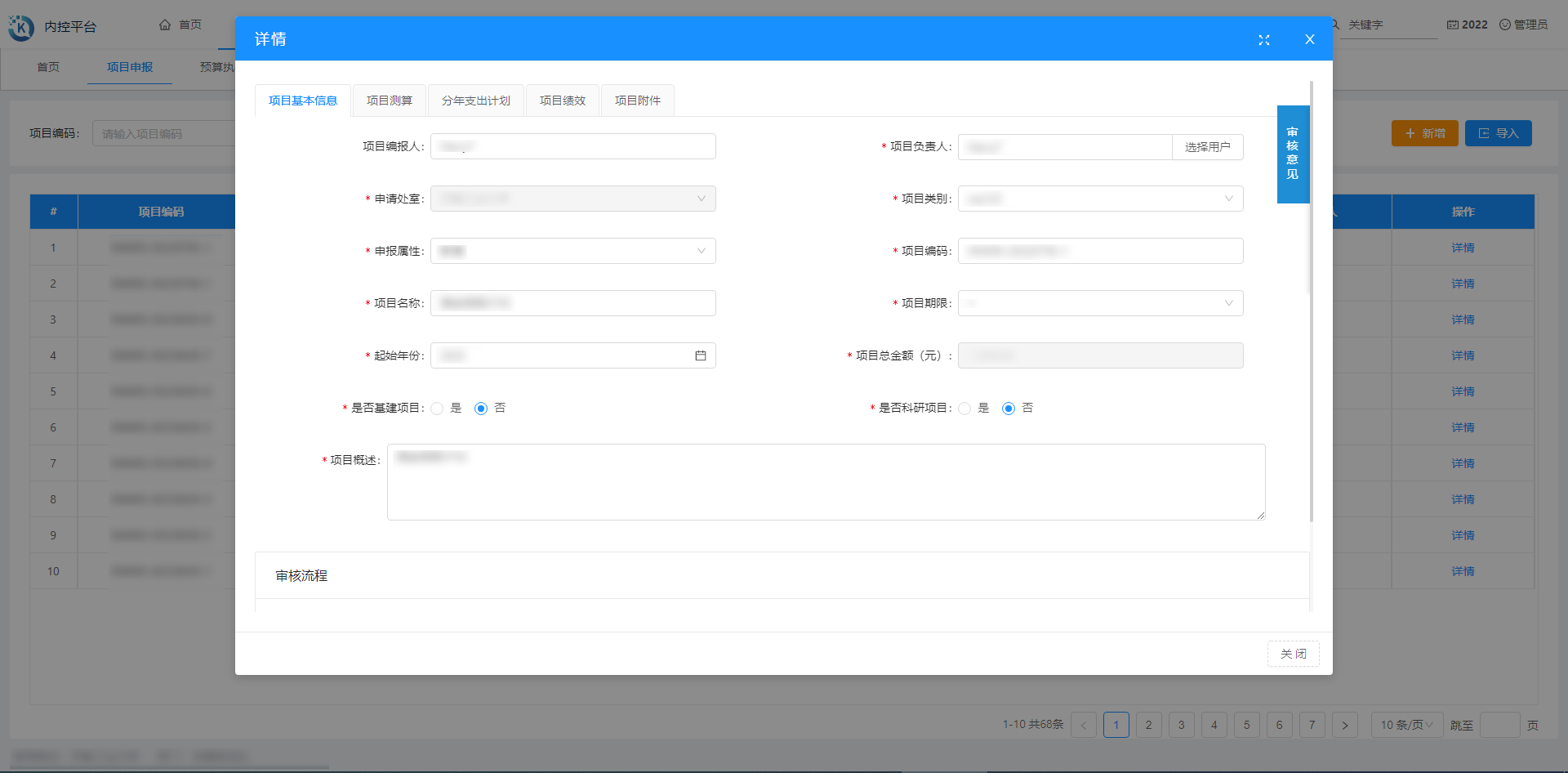Expand the 项目期限 dropdown
The image size is (1568, 773).
point(1100,303)
